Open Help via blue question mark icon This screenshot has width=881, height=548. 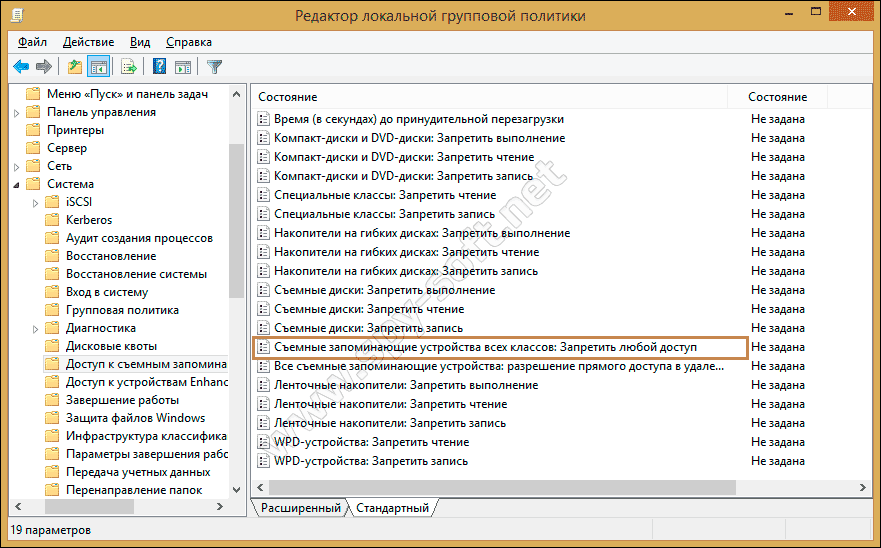click(x=159, y=67)
